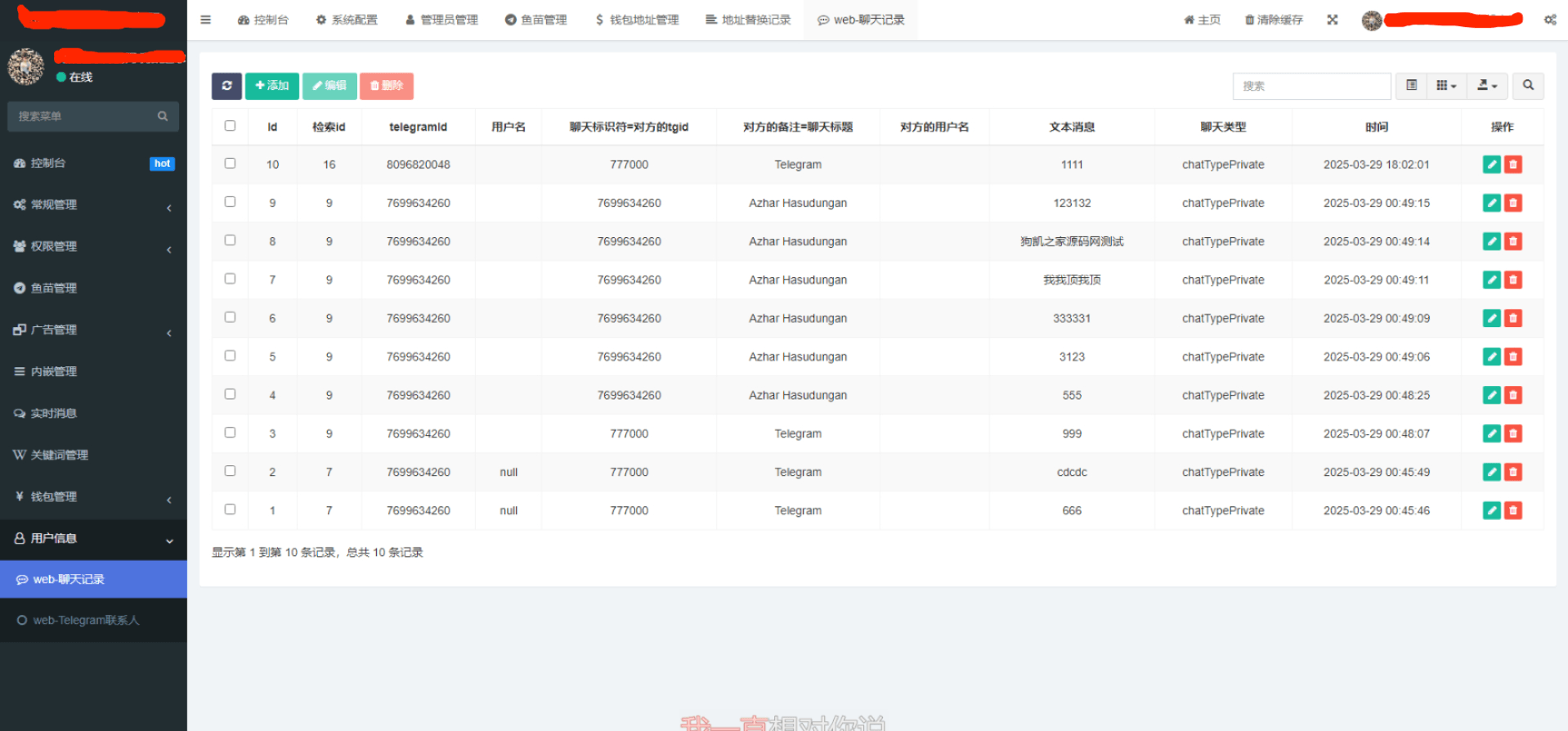1568x731 pixels.
Task: Edit record with Id 7
Action: coord(1492,280)
